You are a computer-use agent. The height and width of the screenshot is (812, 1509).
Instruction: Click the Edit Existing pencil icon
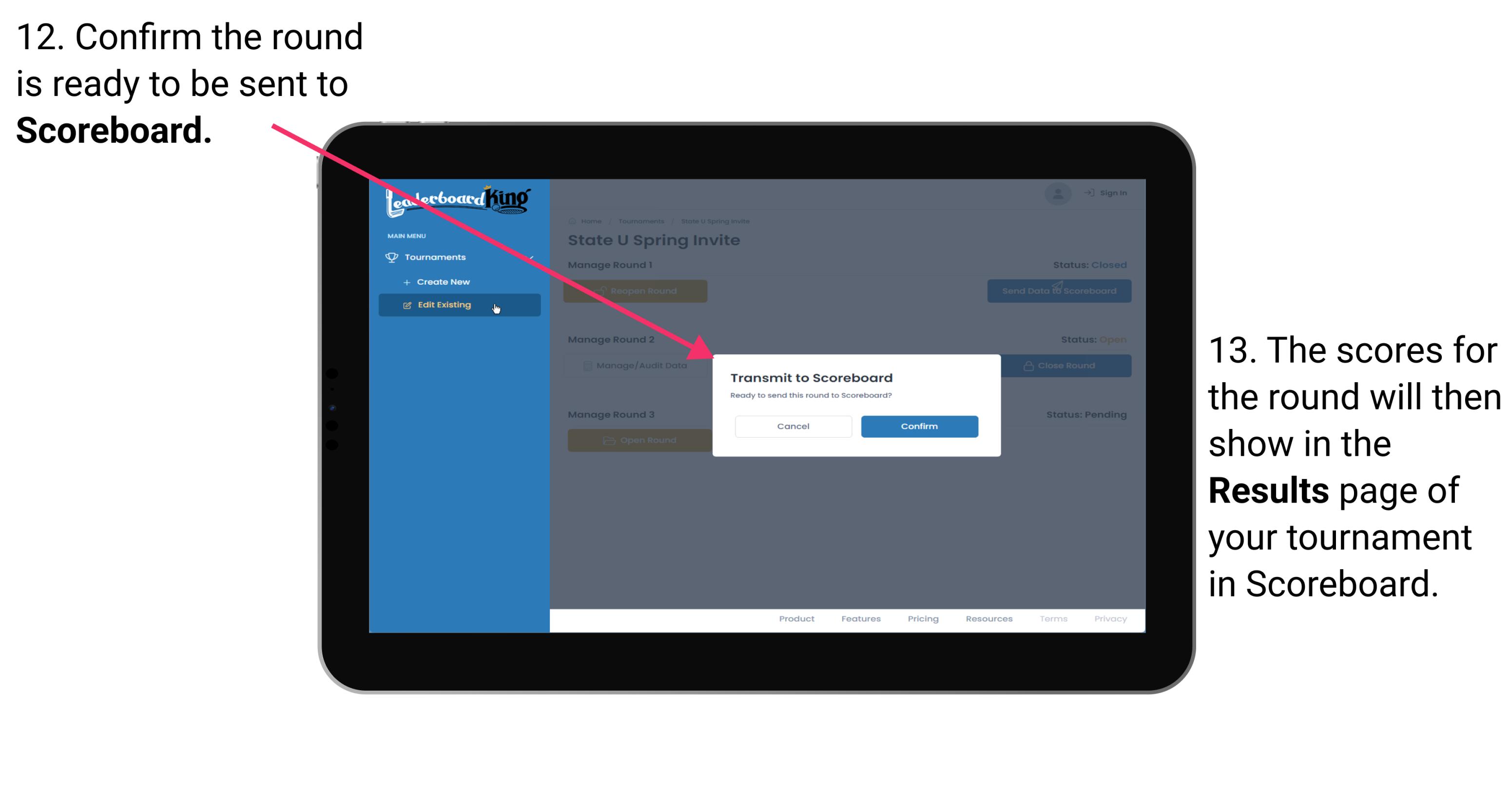(x=407, y=305)
